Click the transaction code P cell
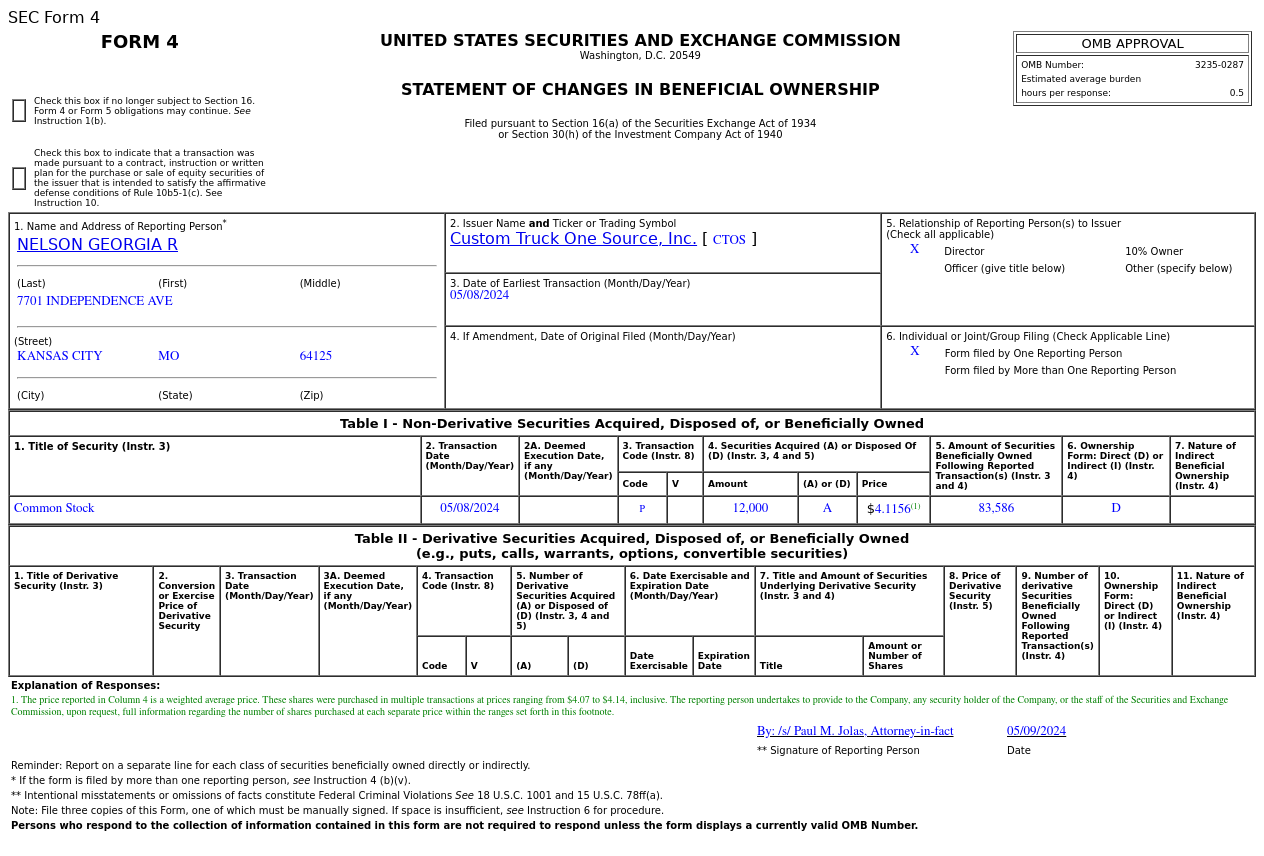Image resolution: width=1264 pixels, height=856 pixels. point(642,509)
